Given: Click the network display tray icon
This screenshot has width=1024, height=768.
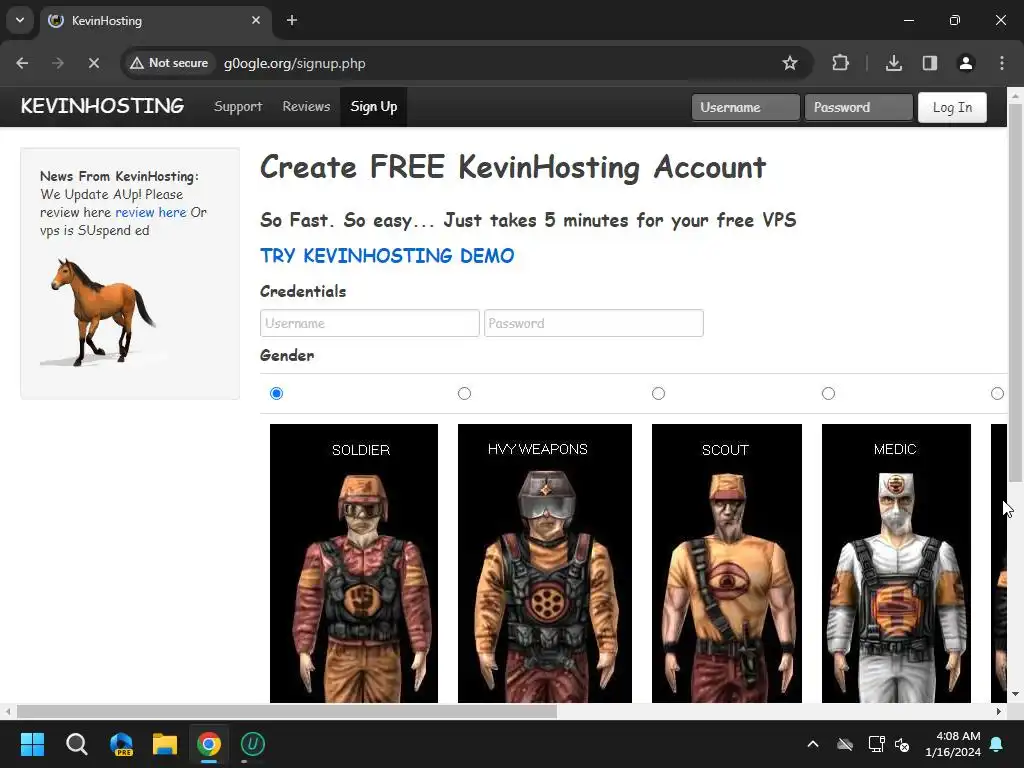Looking at the screenshot, I should click(876, 744).
